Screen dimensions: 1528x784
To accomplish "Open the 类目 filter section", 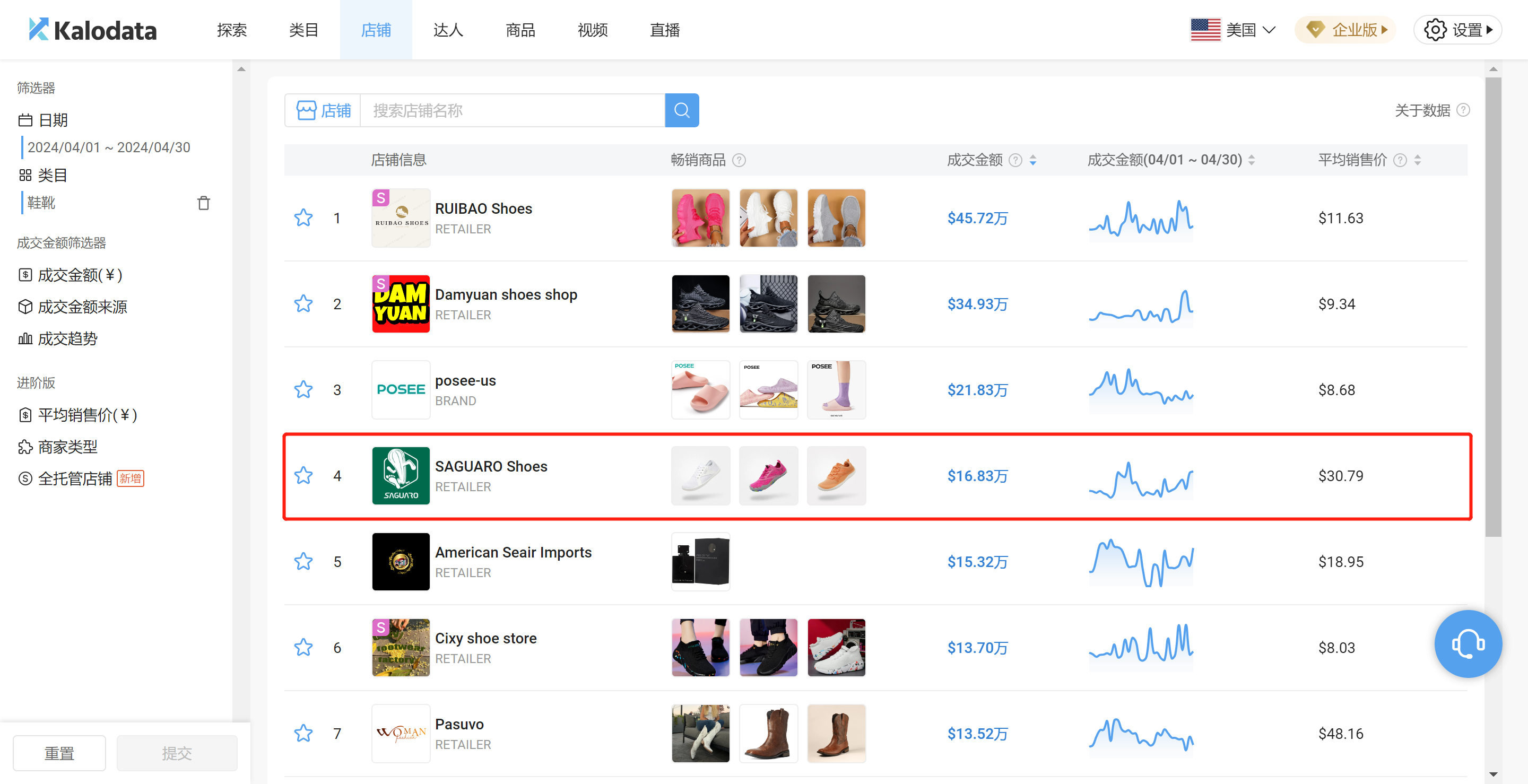I will click(42, 176).
